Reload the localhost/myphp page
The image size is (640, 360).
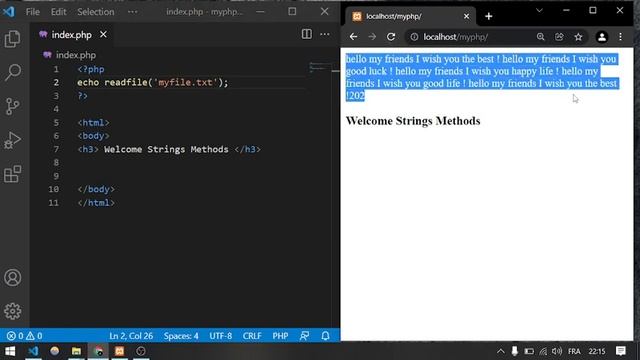391,37
